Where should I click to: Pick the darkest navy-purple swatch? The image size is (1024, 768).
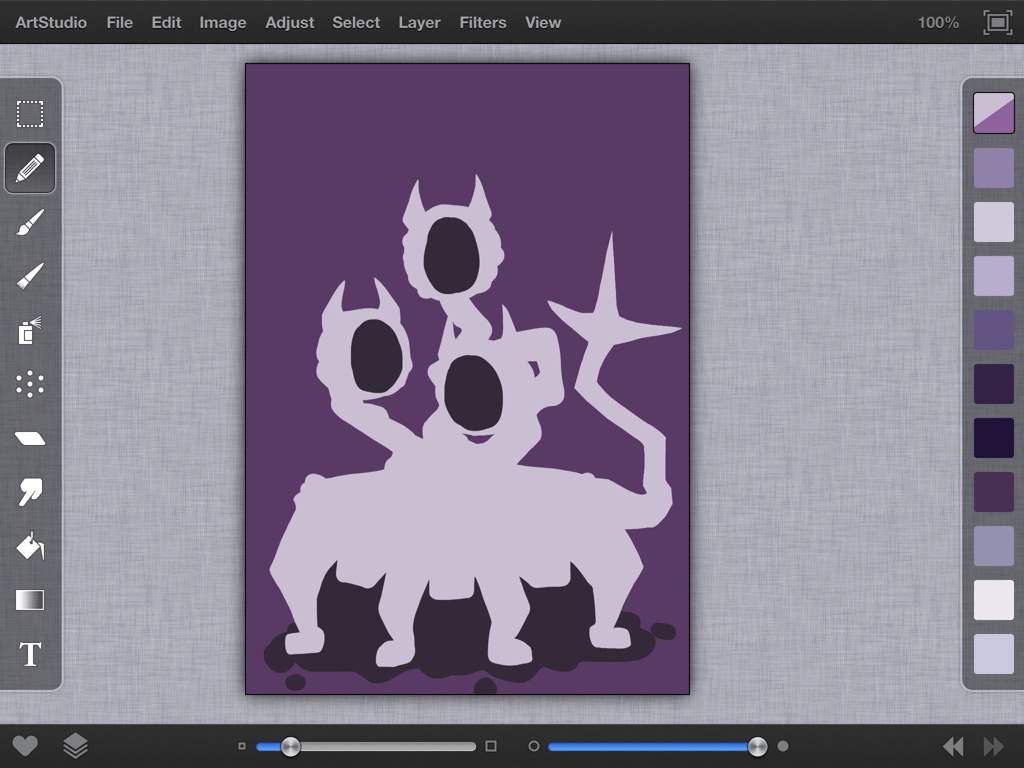pyautogui.click(x=993, y=438)
